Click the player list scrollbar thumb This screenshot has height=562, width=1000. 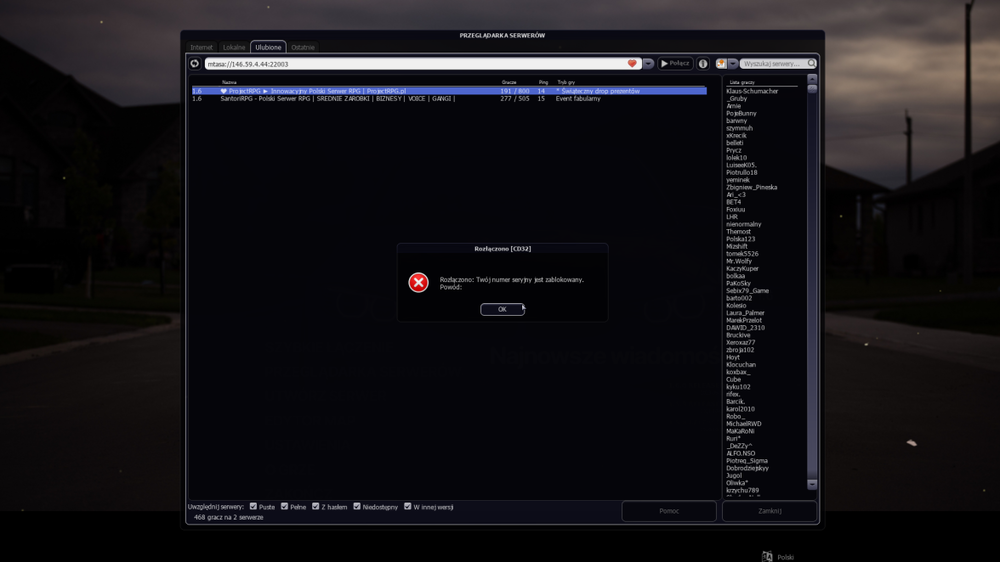[812, 89]
